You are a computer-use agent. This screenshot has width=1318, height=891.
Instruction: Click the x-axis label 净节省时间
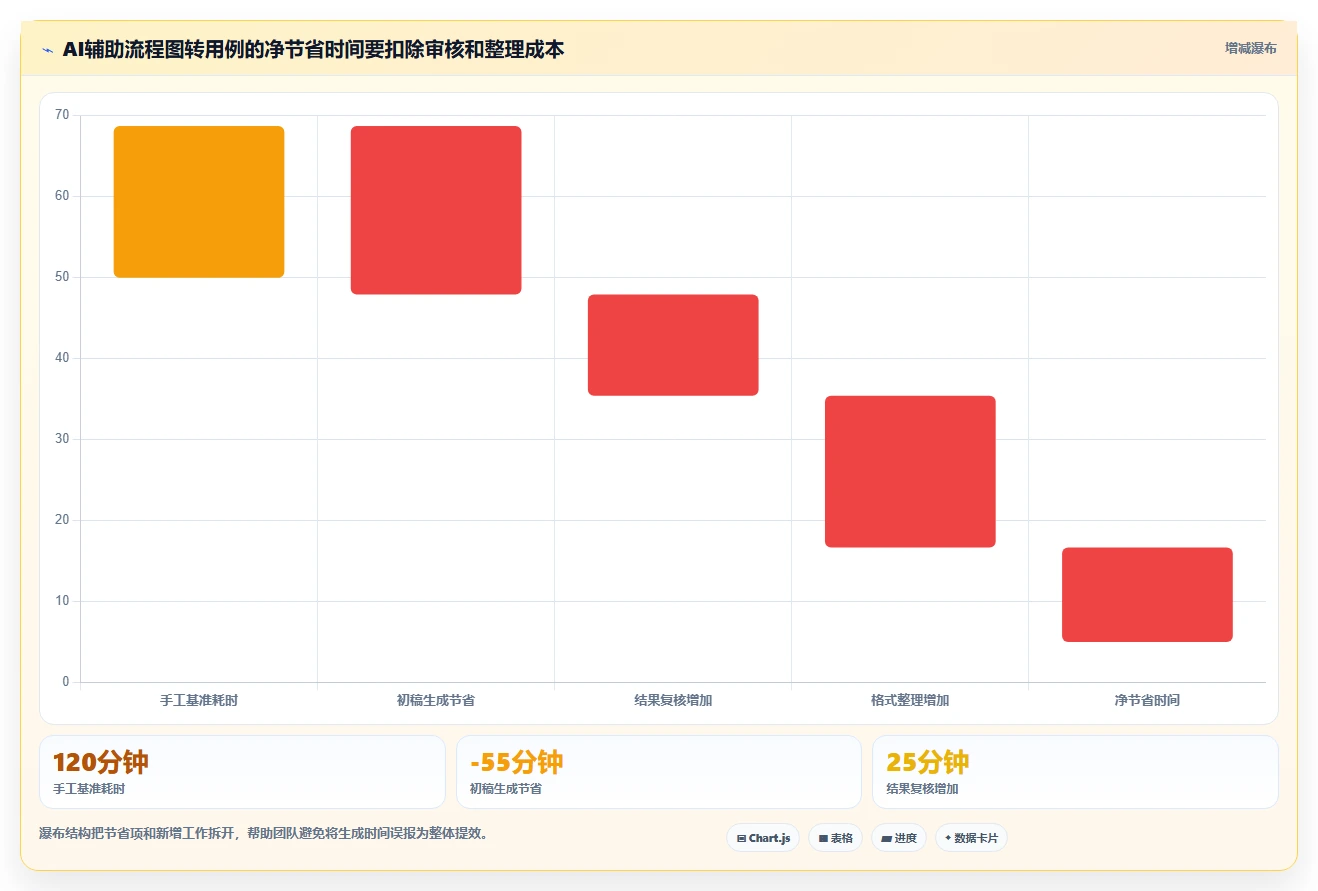(1147, 700)
